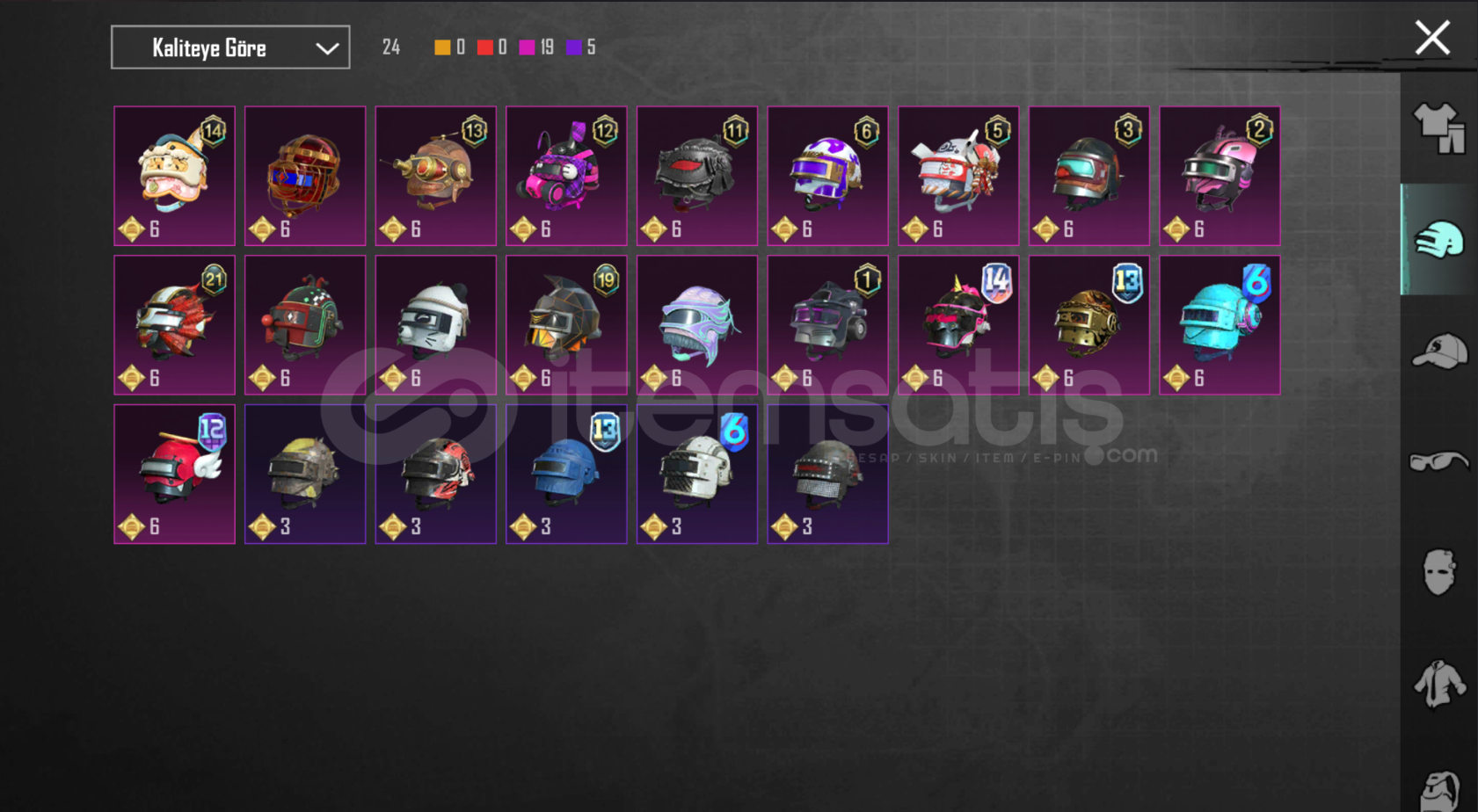Select the white panda helmet

click(435, 325)
